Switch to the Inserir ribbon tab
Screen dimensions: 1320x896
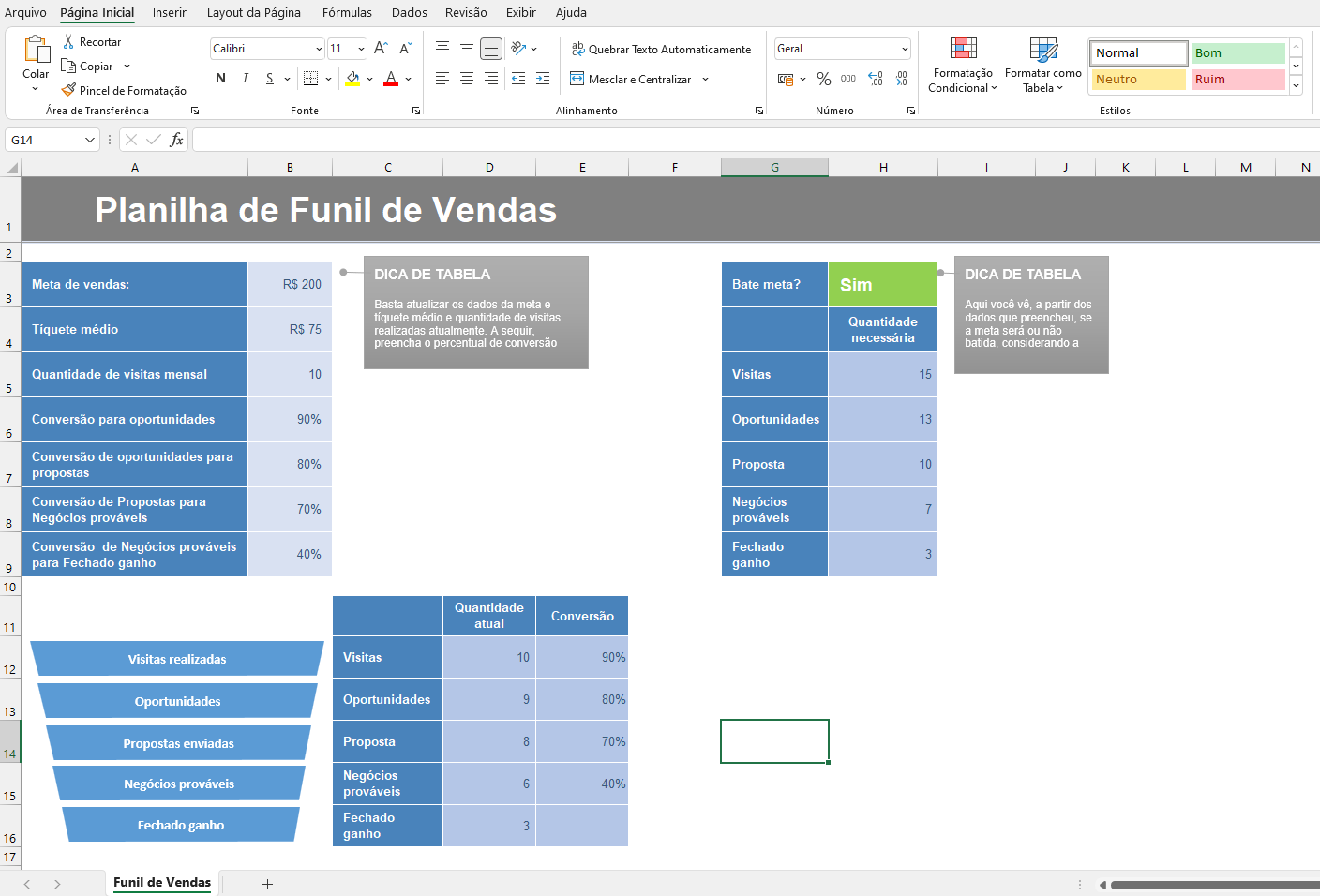click(170, 12)
